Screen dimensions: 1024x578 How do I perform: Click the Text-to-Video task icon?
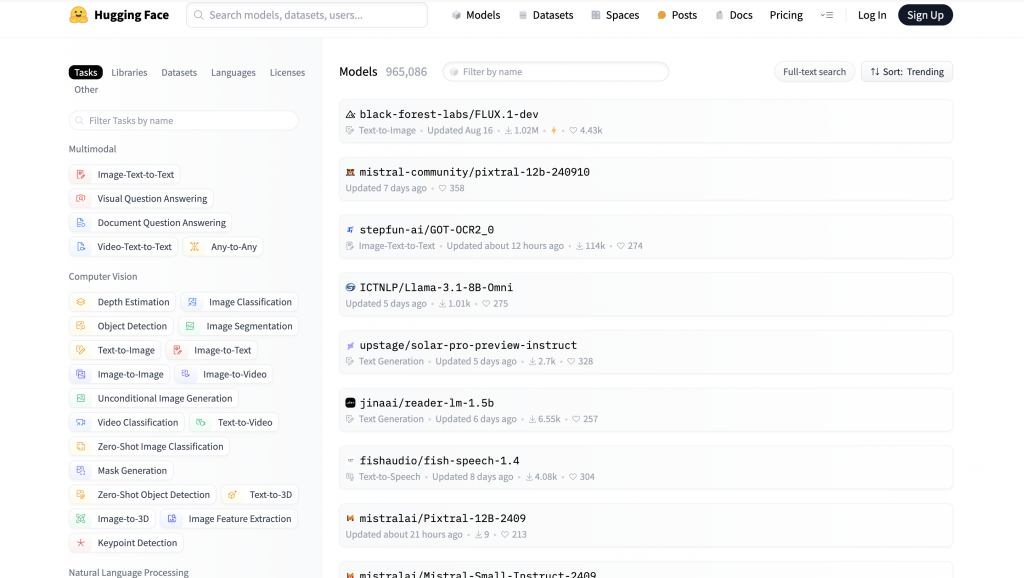click(x=201, y=423)
